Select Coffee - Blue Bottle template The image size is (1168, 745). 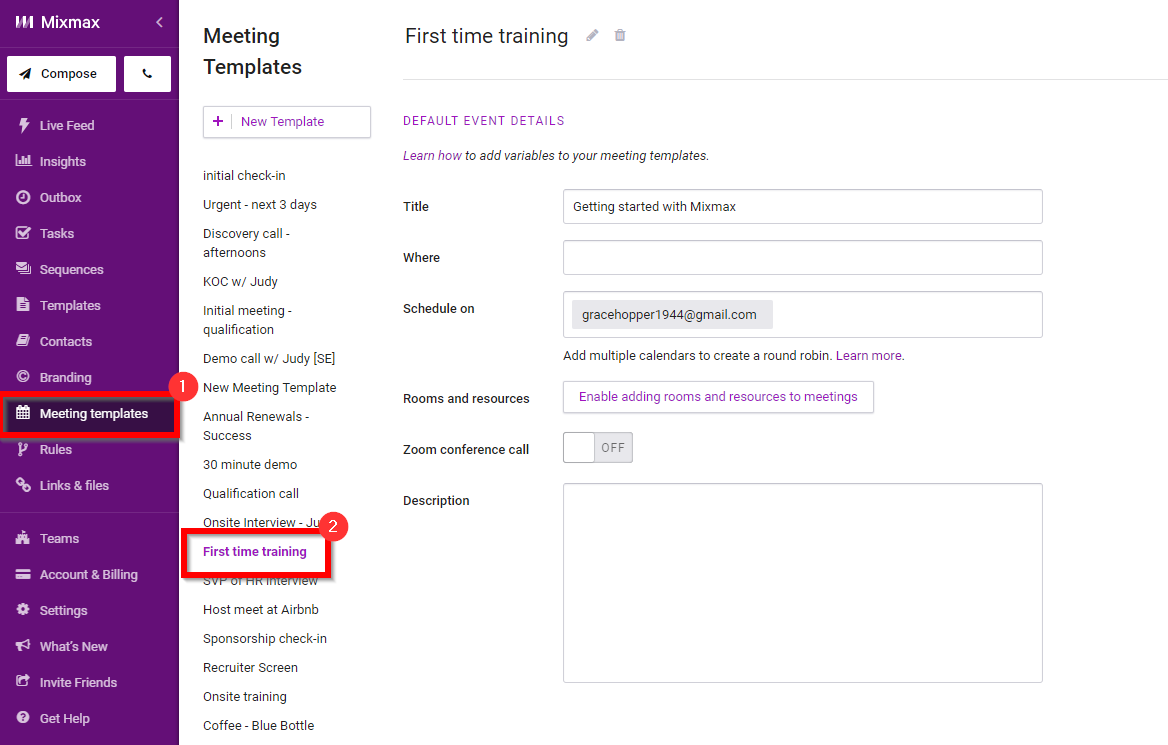point(258,726)
